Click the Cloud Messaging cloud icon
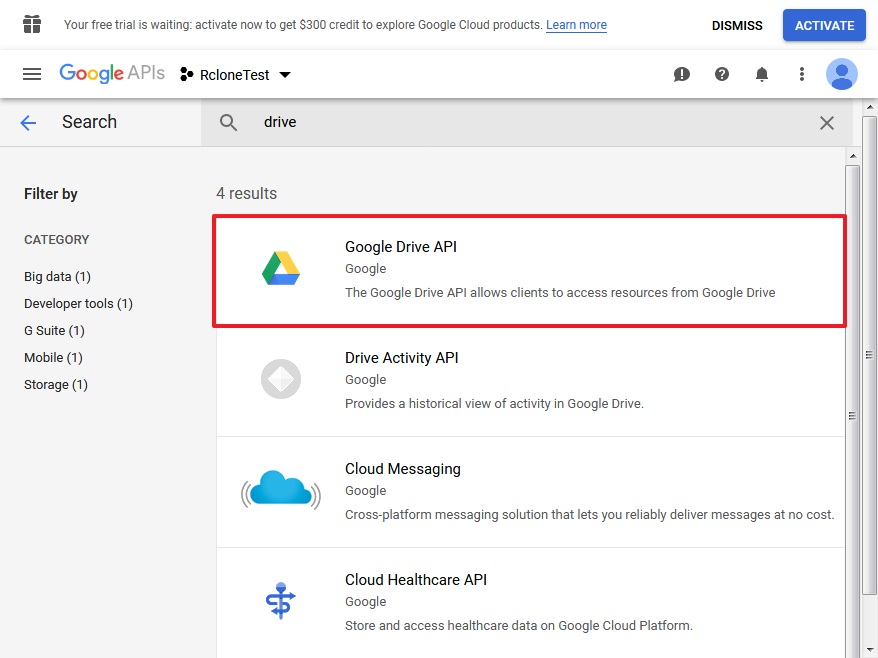Viewport: 878px width, 658px height. (x=281, y=489)
